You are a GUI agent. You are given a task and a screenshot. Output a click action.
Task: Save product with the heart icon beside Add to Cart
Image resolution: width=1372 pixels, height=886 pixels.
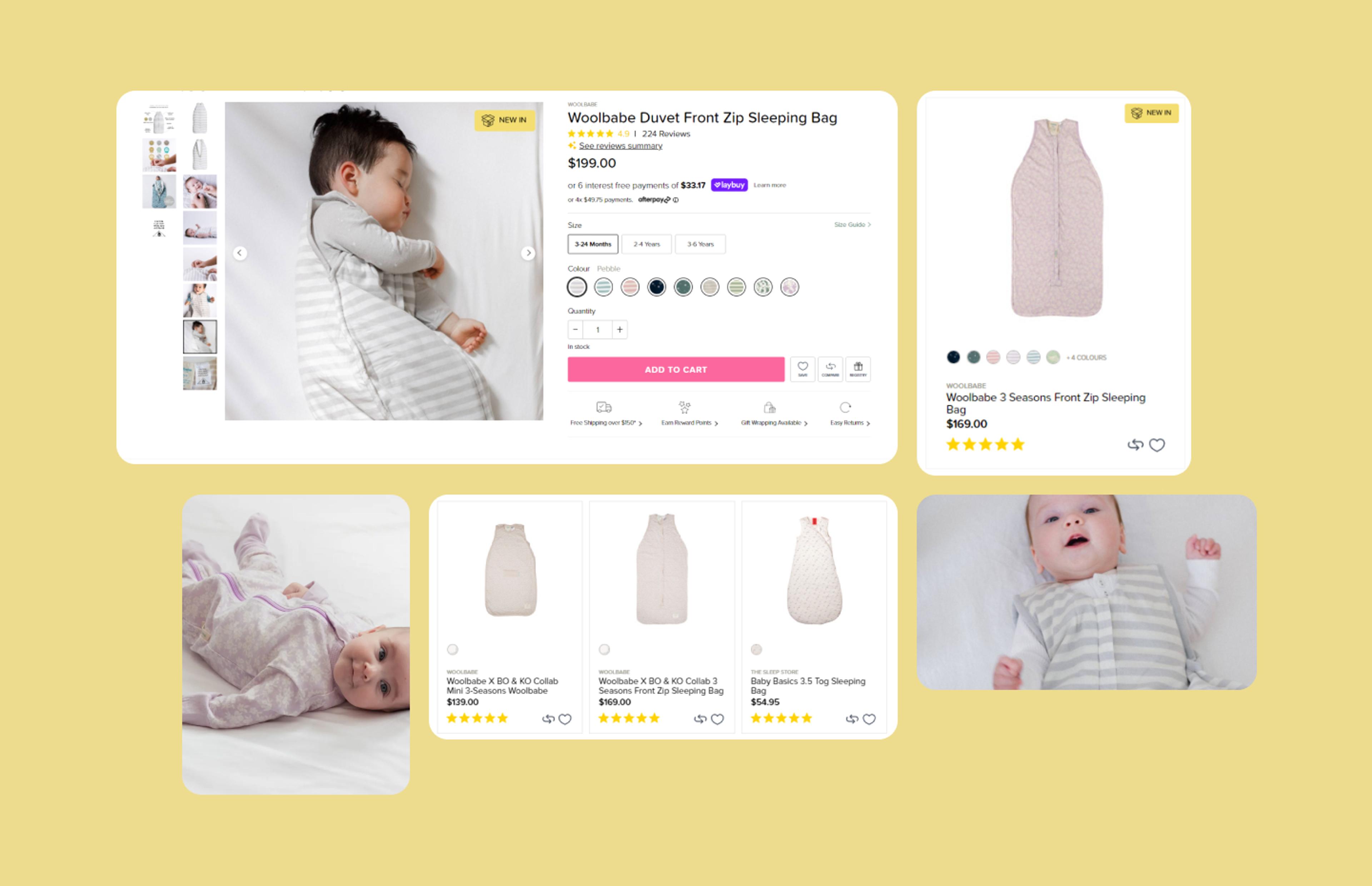pyautogui.click(x=802, y=369)
